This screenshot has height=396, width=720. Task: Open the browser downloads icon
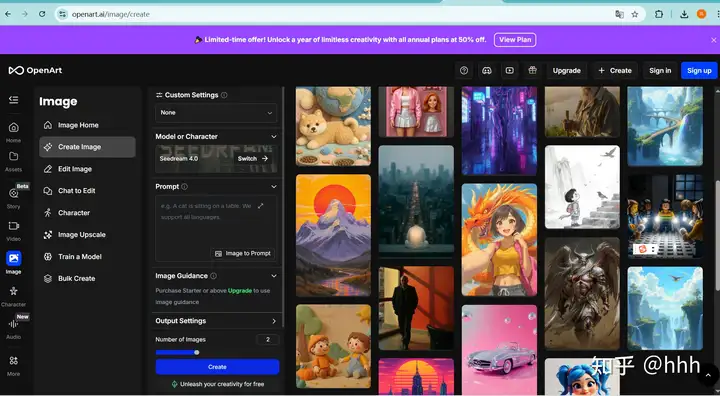coord(684,14)
